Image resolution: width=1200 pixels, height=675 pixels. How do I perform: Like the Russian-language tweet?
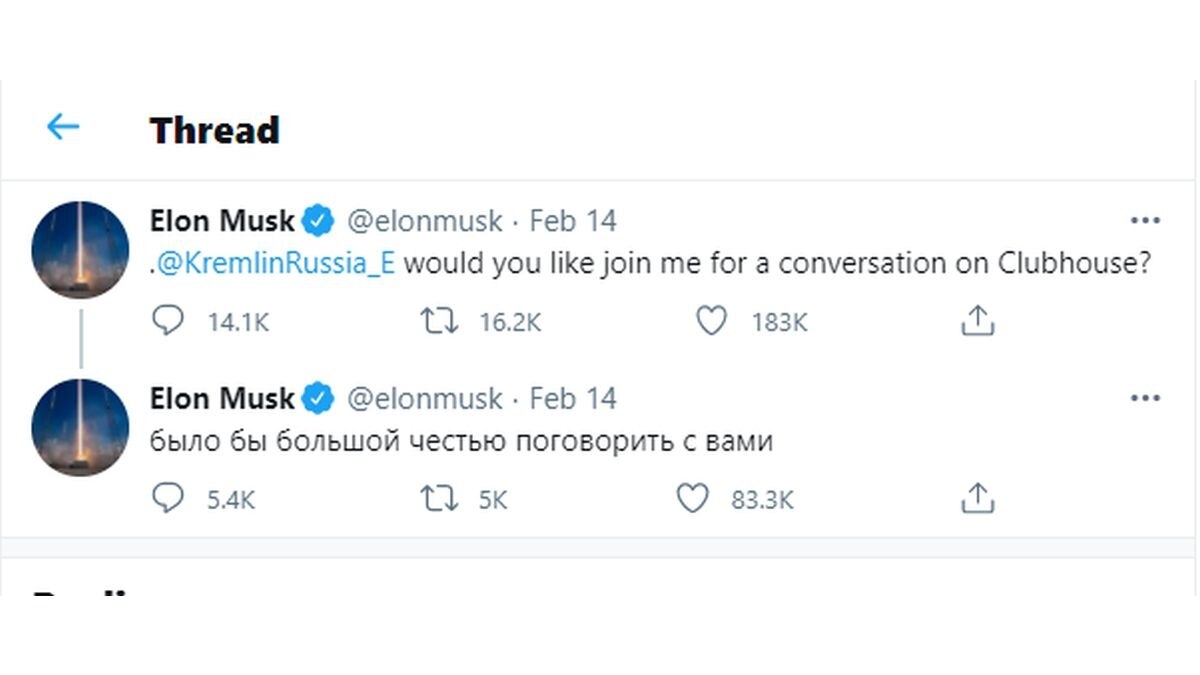point(692,498)
